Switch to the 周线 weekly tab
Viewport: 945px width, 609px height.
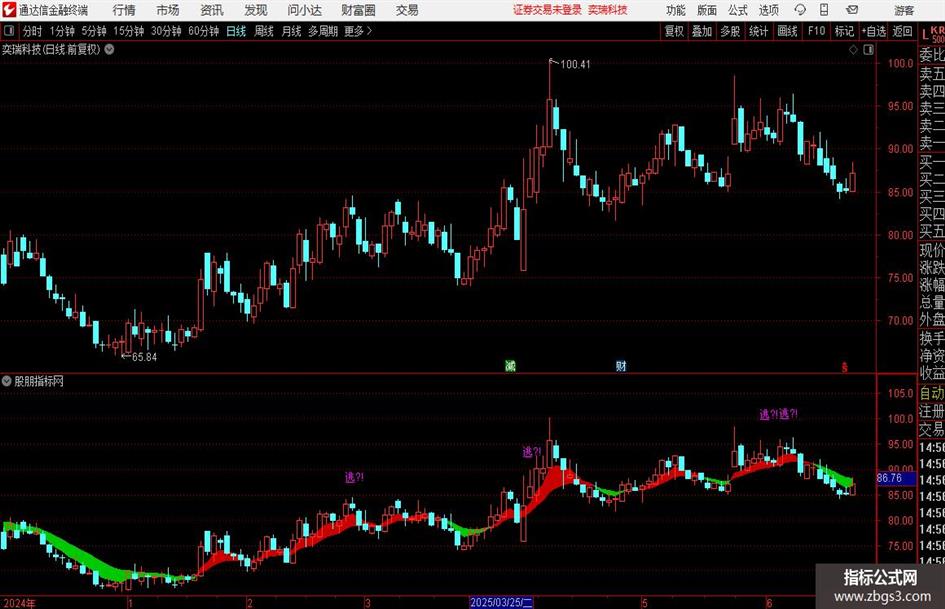(x=263, y=31)
